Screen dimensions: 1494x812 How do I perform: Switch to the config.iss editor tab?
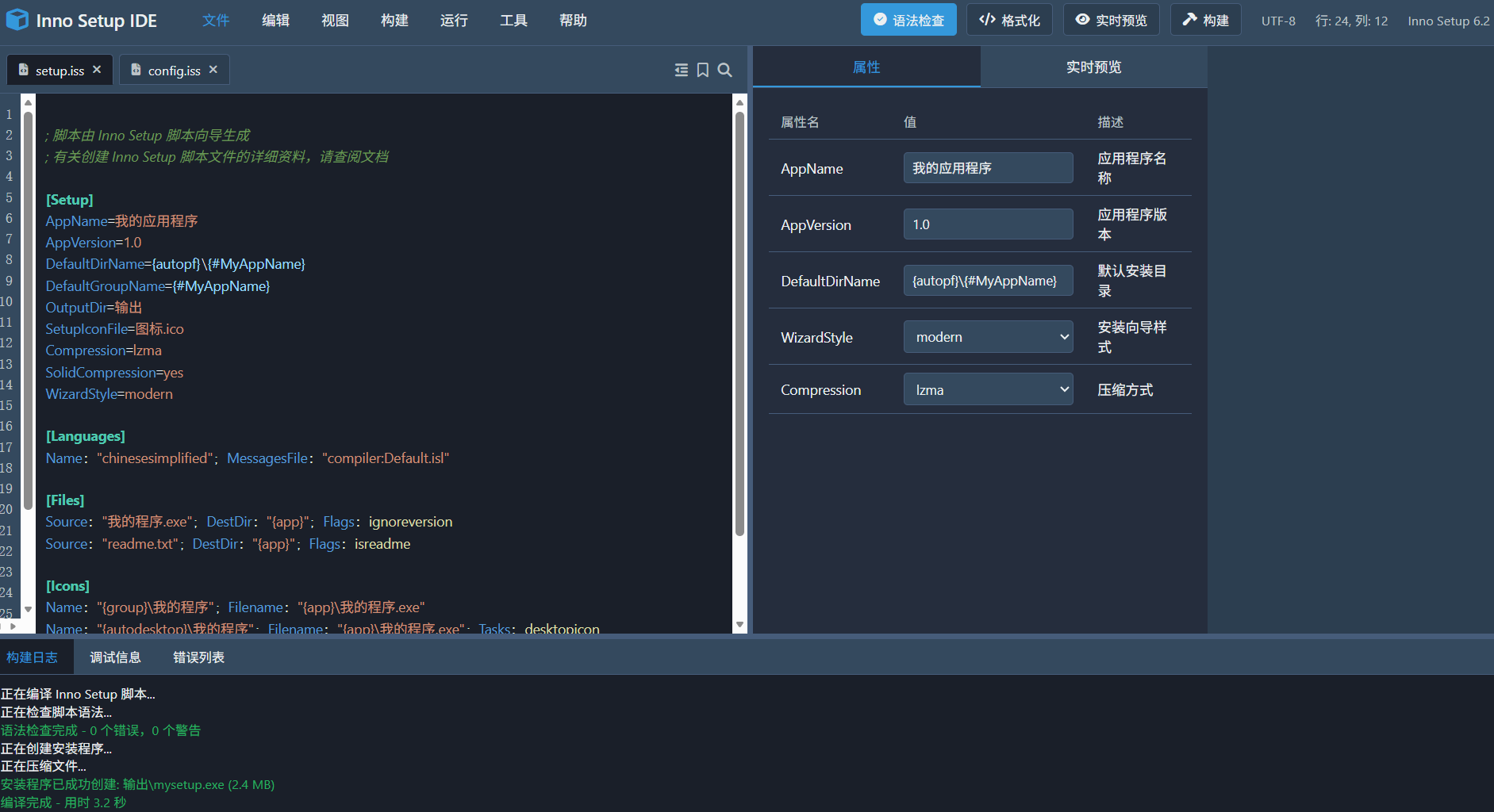[175, 70]
